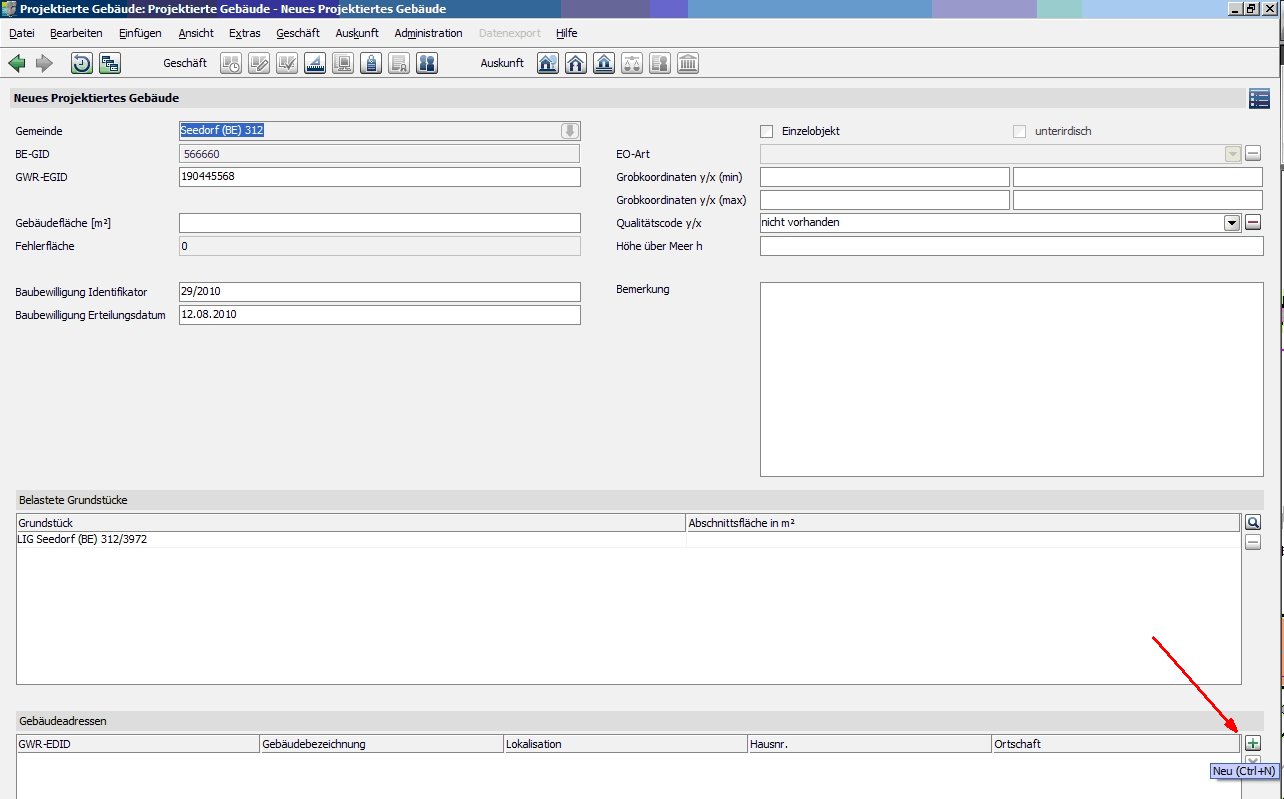Click the Ortschaft column header

(1115, 744)
